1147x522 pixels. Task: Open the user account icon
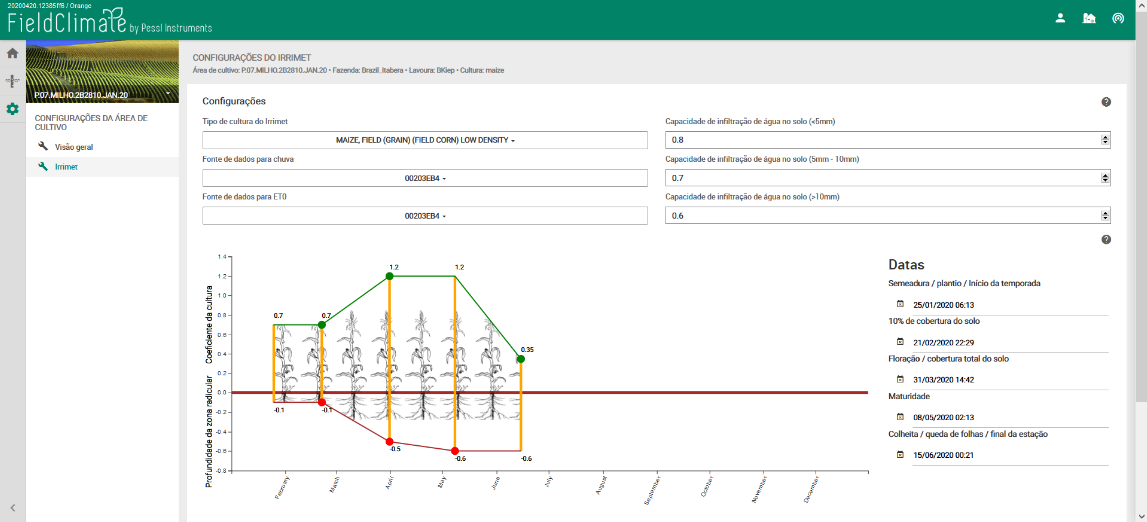[1060, 18]
